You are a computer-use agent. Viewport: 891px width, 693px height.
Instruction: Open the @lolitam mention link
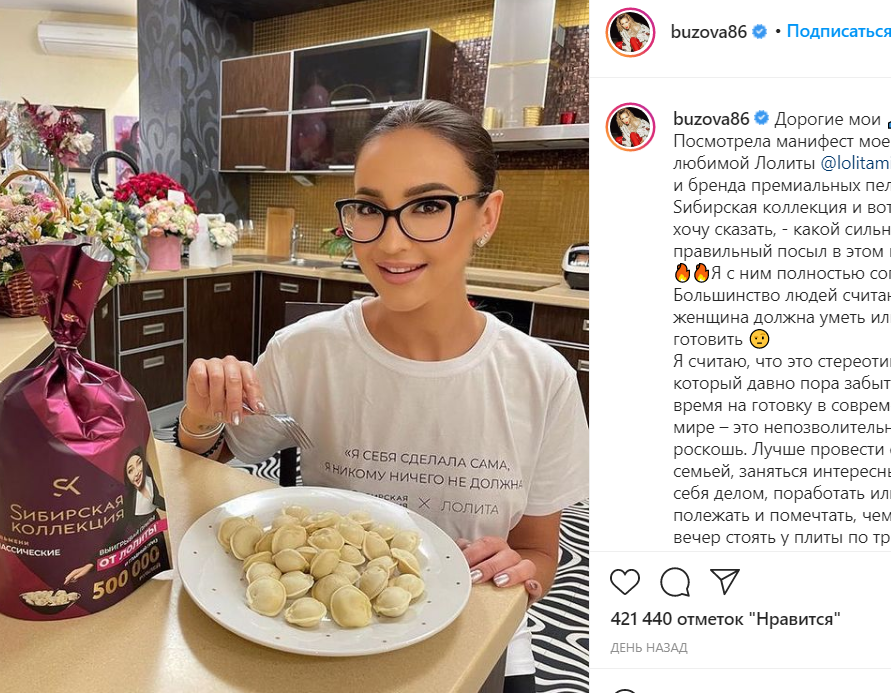(856, 163)
